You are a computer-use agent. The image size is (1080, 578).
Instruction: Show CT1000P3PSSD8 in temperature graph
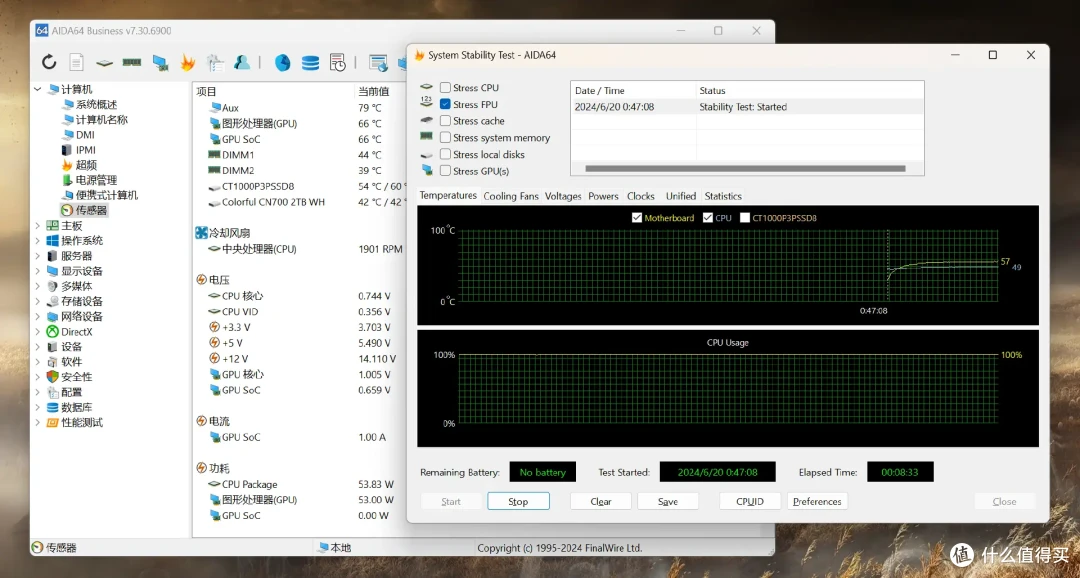coord(745,218)
